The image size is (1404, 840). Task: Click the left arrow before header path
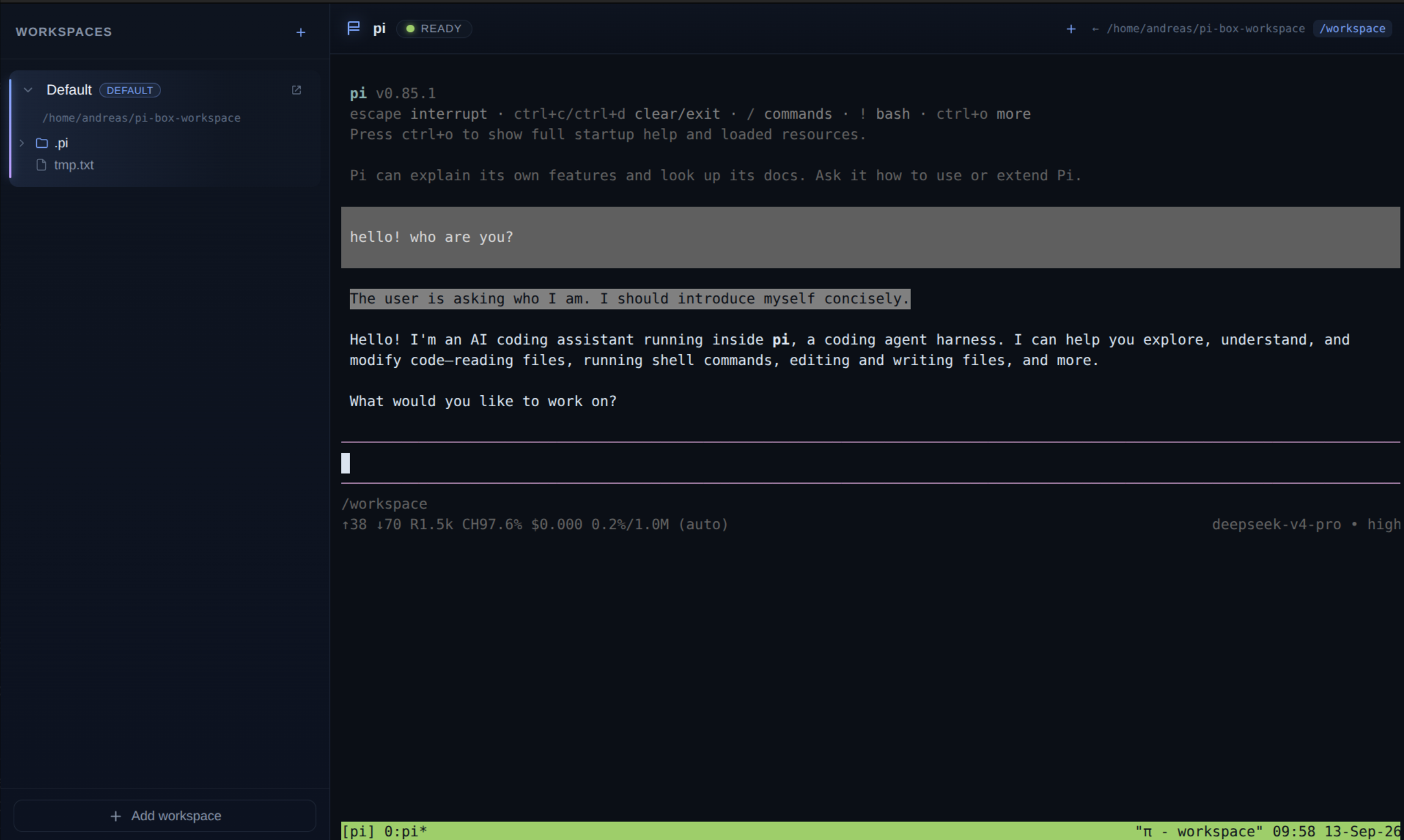pos(1095,29)
